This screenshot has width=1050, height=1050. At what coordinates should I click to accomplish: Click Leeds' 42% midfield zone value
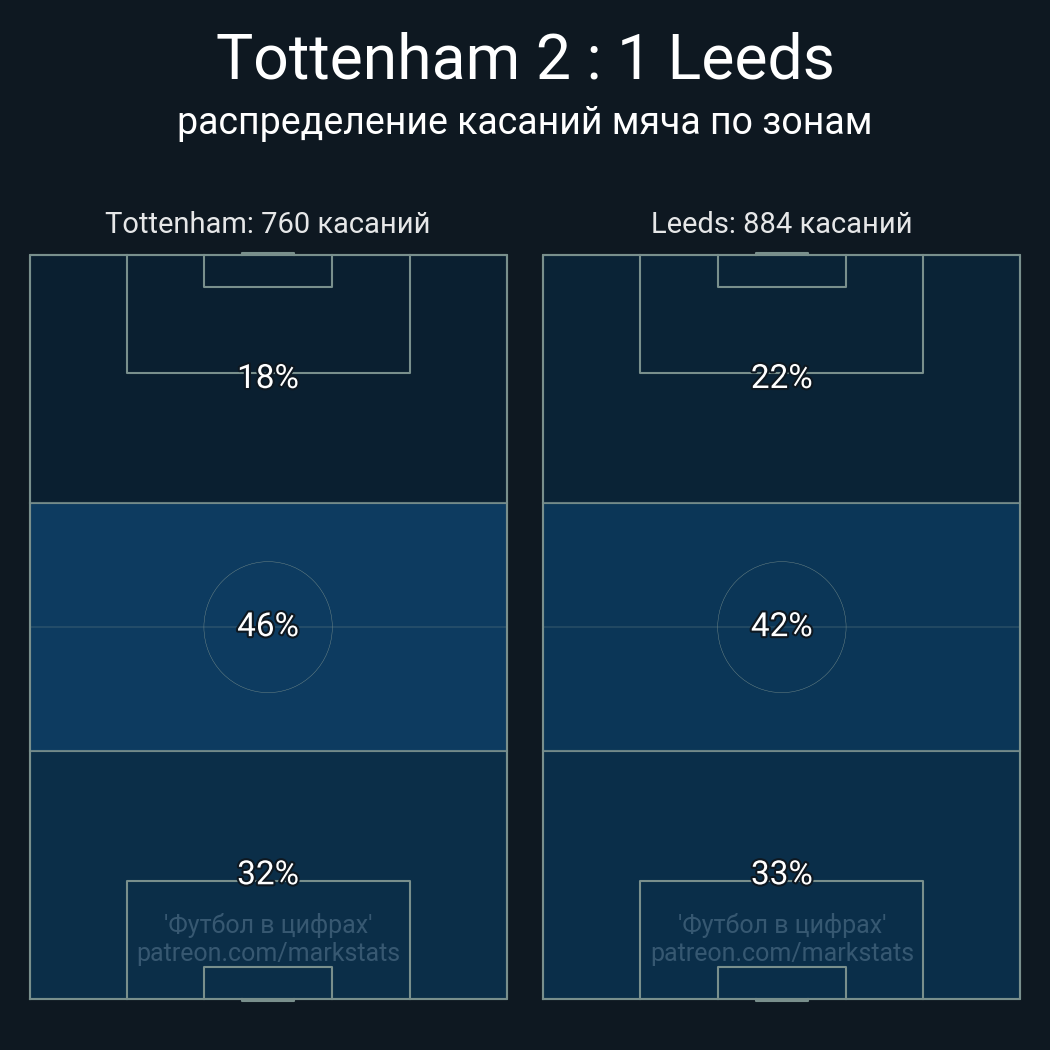[781, 625]
